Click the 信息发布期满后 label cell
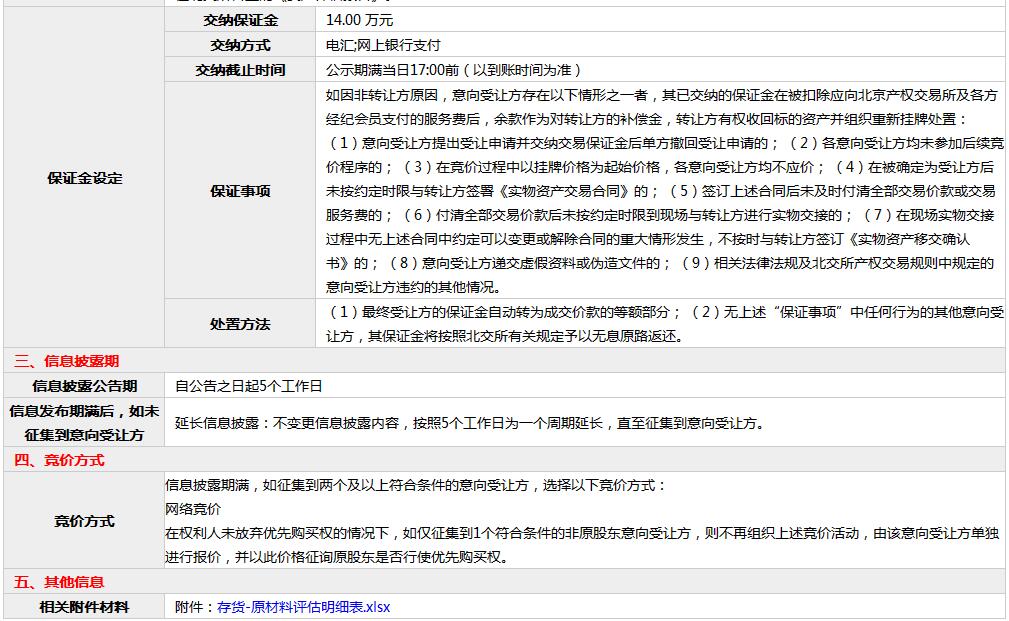1009x621 pixels. click(84, 423)
